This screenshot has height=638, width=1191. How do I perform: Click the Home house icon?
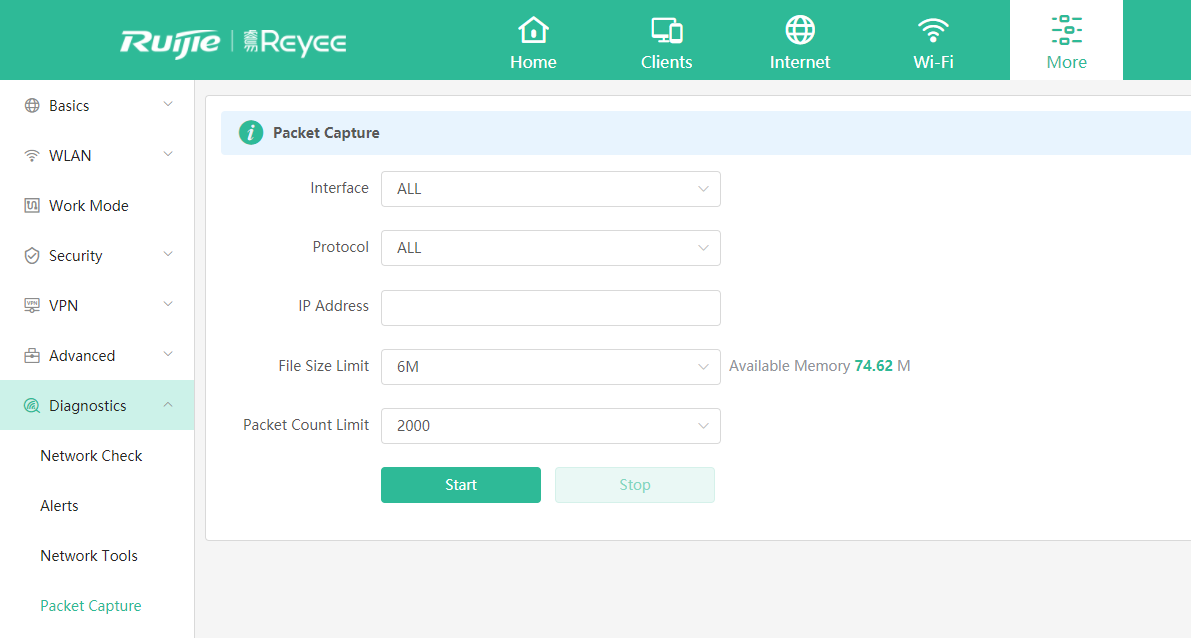tap(533, 30)
